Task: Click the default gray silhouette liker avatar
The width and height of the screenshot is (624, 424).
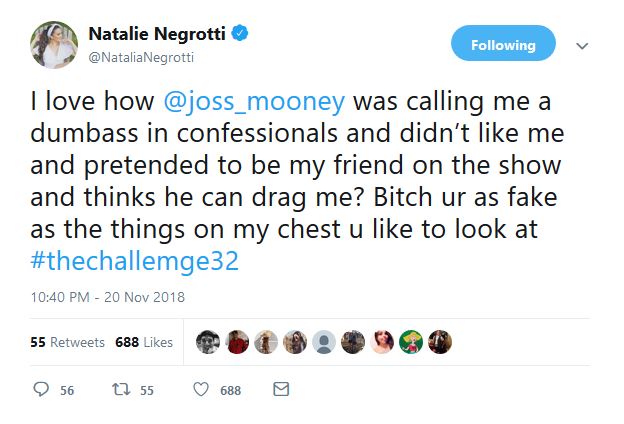Action: coord(323,342)
